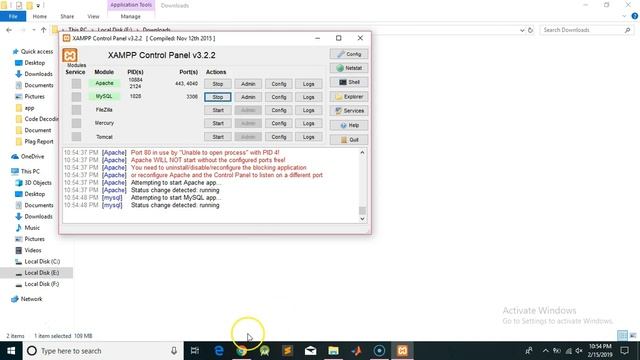Open XAMPP Help

349,125
